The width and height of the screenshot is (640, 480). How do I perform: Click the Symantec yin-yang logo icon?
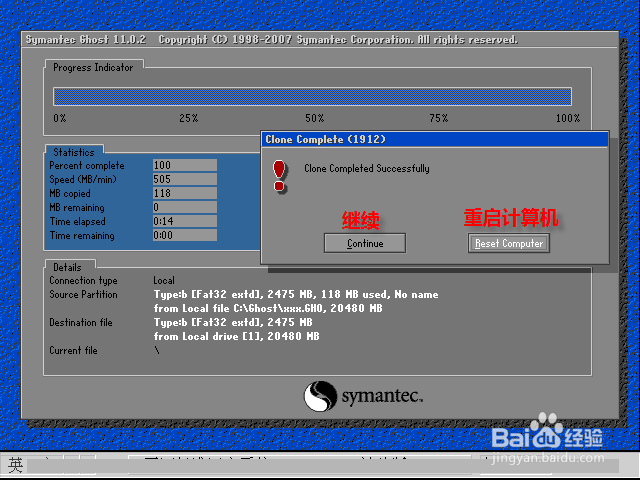[320, 396]
